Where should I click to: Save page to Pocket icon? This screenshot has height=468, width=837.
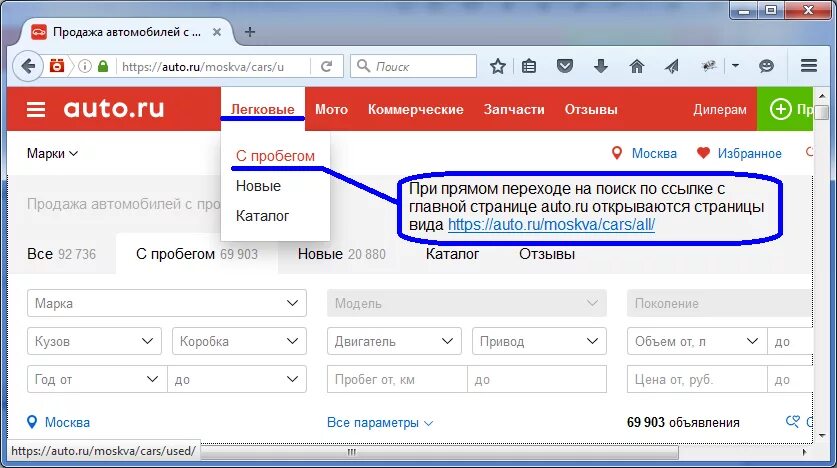tap(565, 66)
